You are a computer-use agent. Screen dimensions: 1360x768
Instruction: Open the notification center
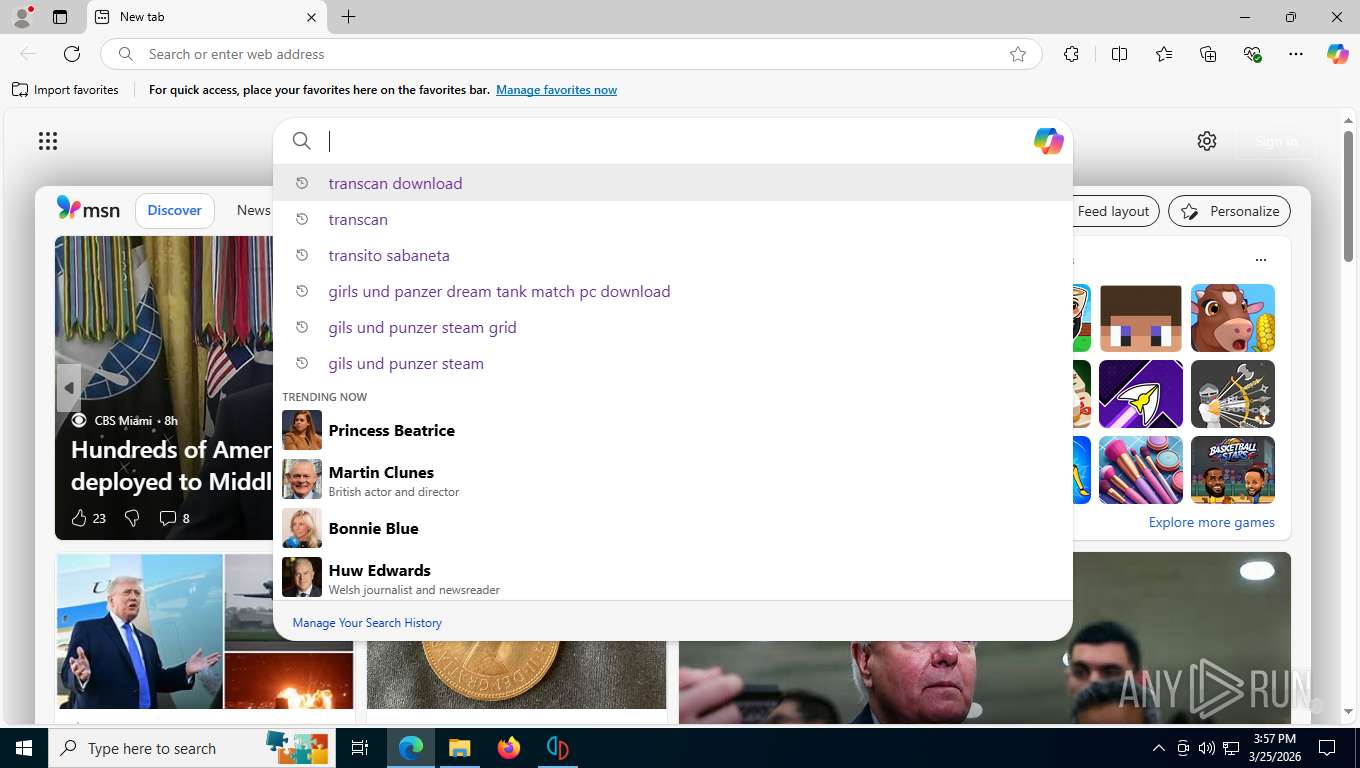click(1327, 748)
